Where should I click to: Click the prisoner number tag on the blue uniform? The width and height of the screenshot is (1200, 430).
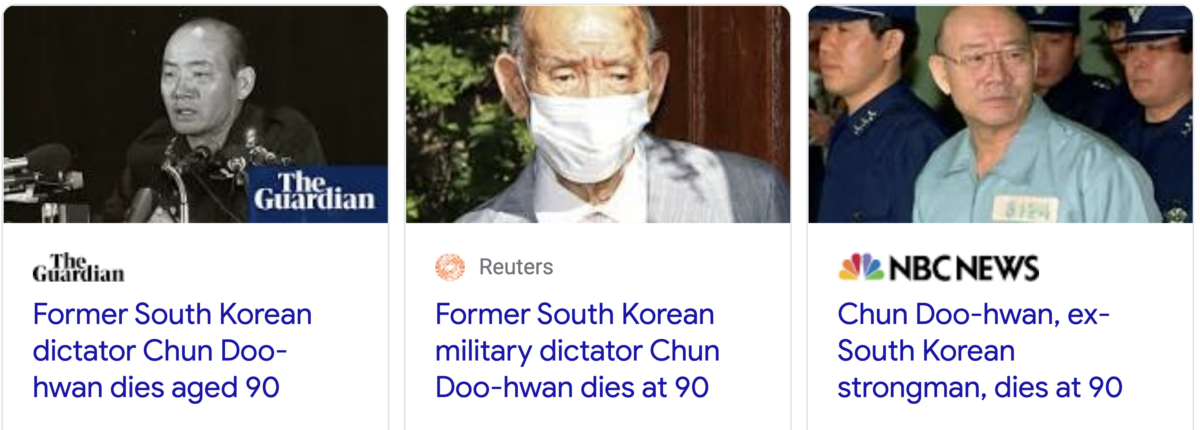(x=1025, y=208)
